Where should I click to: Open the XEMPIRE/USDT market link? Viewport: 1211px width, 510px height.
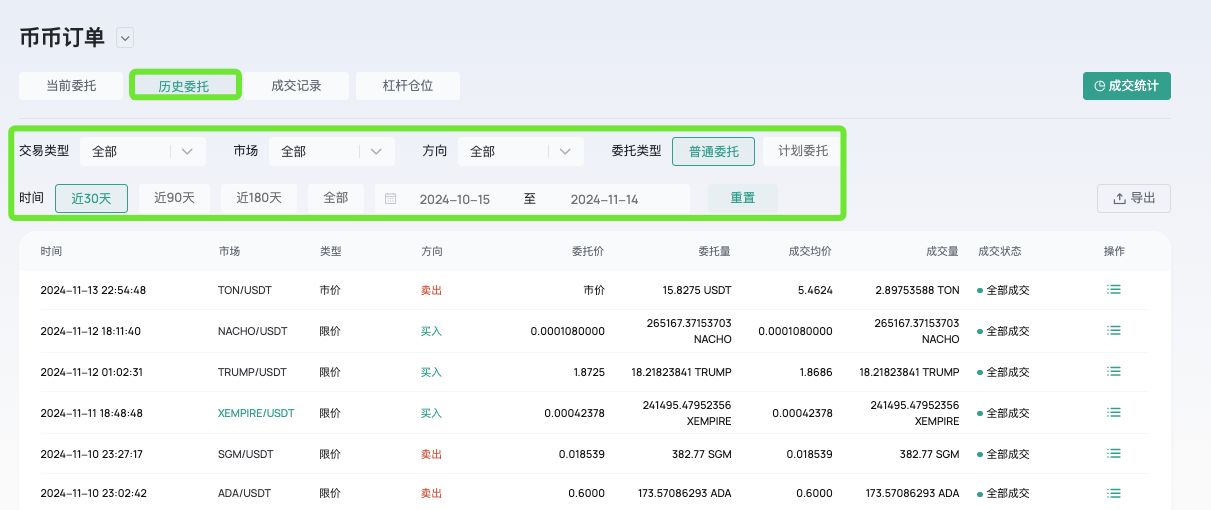[x=256, y=412]
